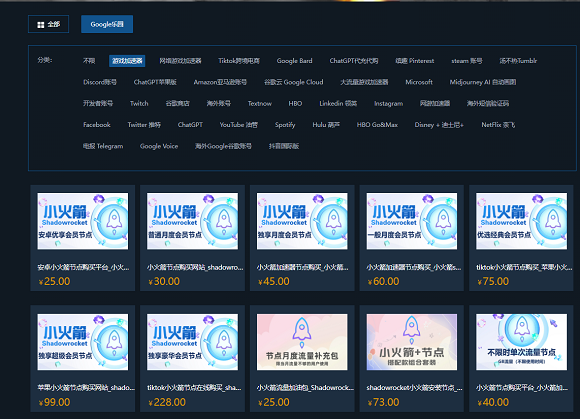The height and width of the screenshot is (419, 580).
Task: Click the ¥60.00 price
Action: (383, 281)
